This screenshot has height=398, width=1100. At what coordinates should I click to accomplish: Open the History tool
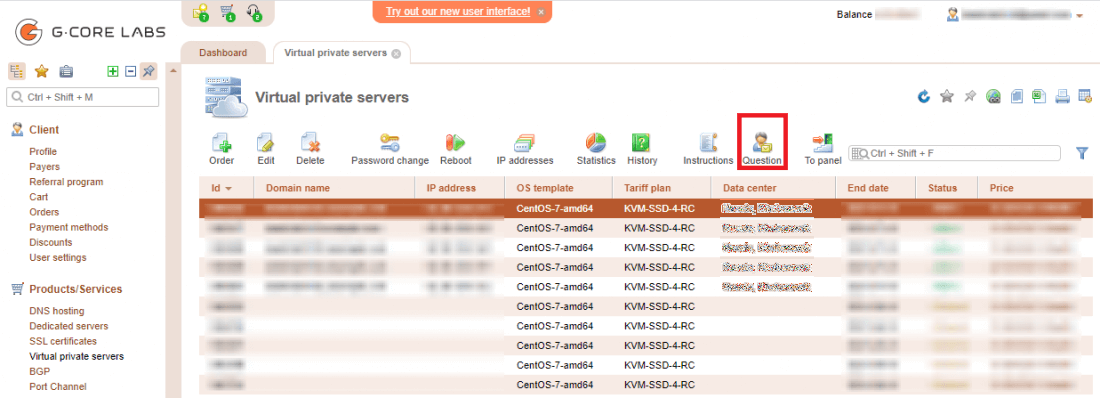pyautogui.click(x=642, y=150)
